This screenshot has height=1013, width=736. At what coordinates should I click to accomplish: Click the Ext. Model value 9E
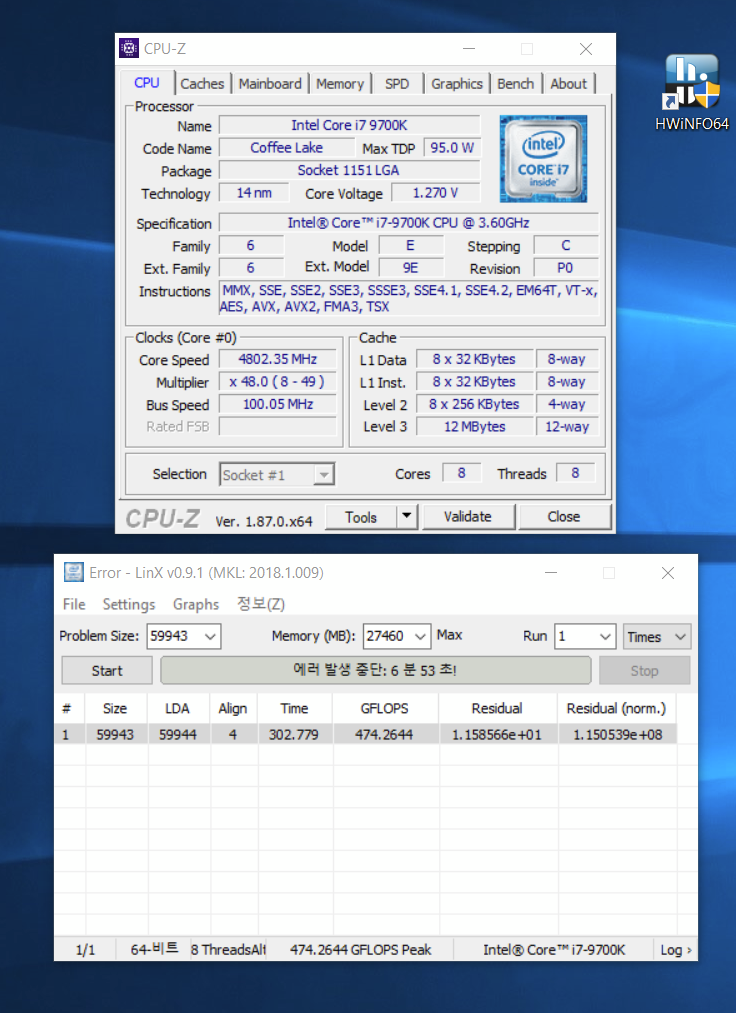click(411, 268)
